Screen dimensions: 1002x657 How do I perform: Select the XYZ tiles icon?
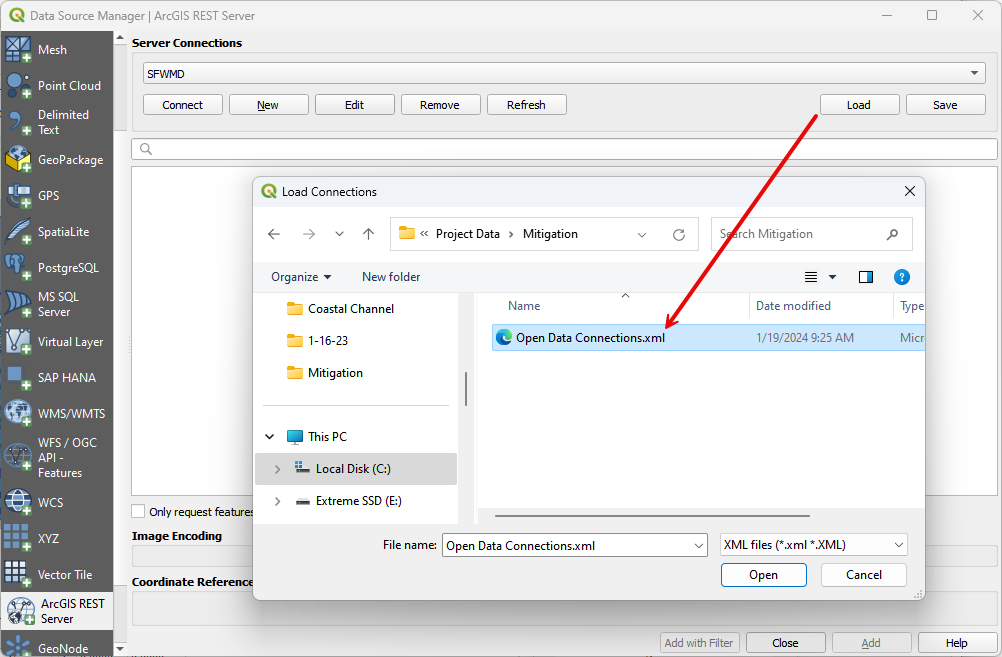19,538
